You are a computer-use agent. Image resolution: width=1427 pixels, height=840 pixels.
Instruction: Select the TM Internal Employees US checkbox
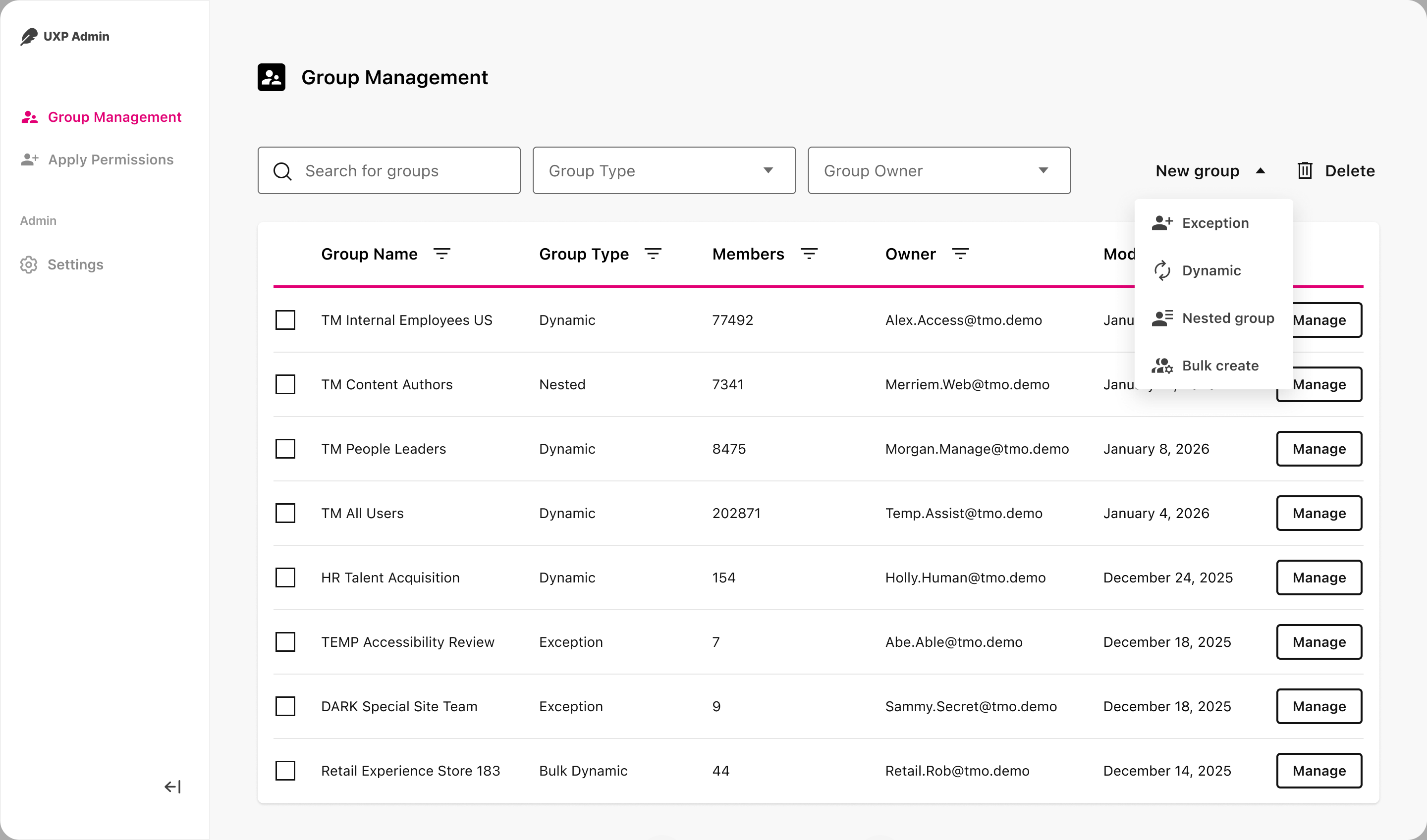pos(285,320)
